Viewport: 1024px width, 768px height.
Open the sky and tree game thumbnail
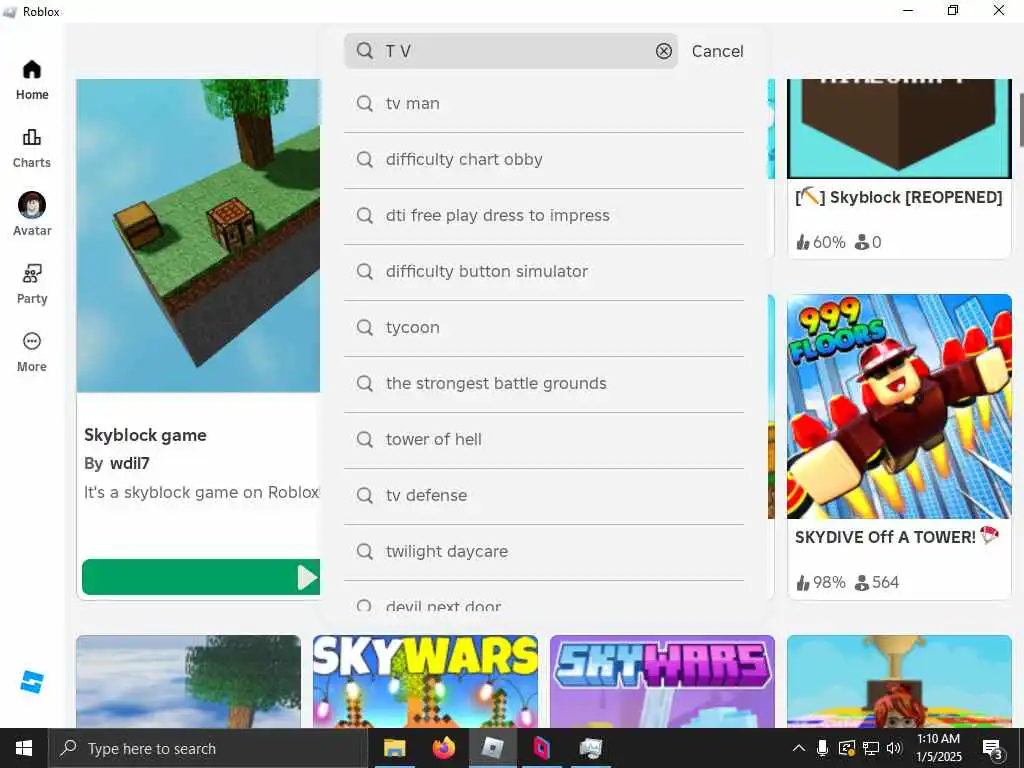[189, 681]
